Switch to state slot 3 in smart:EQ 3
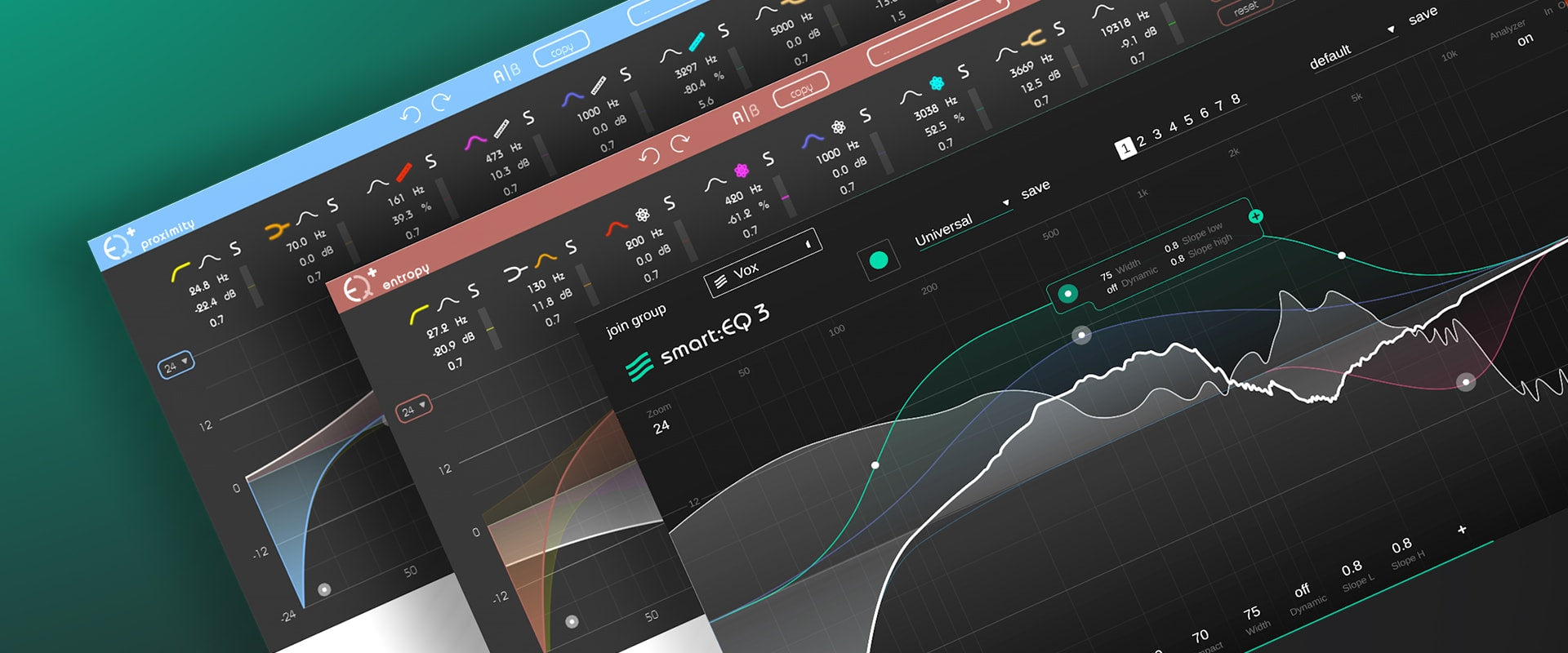This screenshot has width=1568, height=653. point(1156,135)
